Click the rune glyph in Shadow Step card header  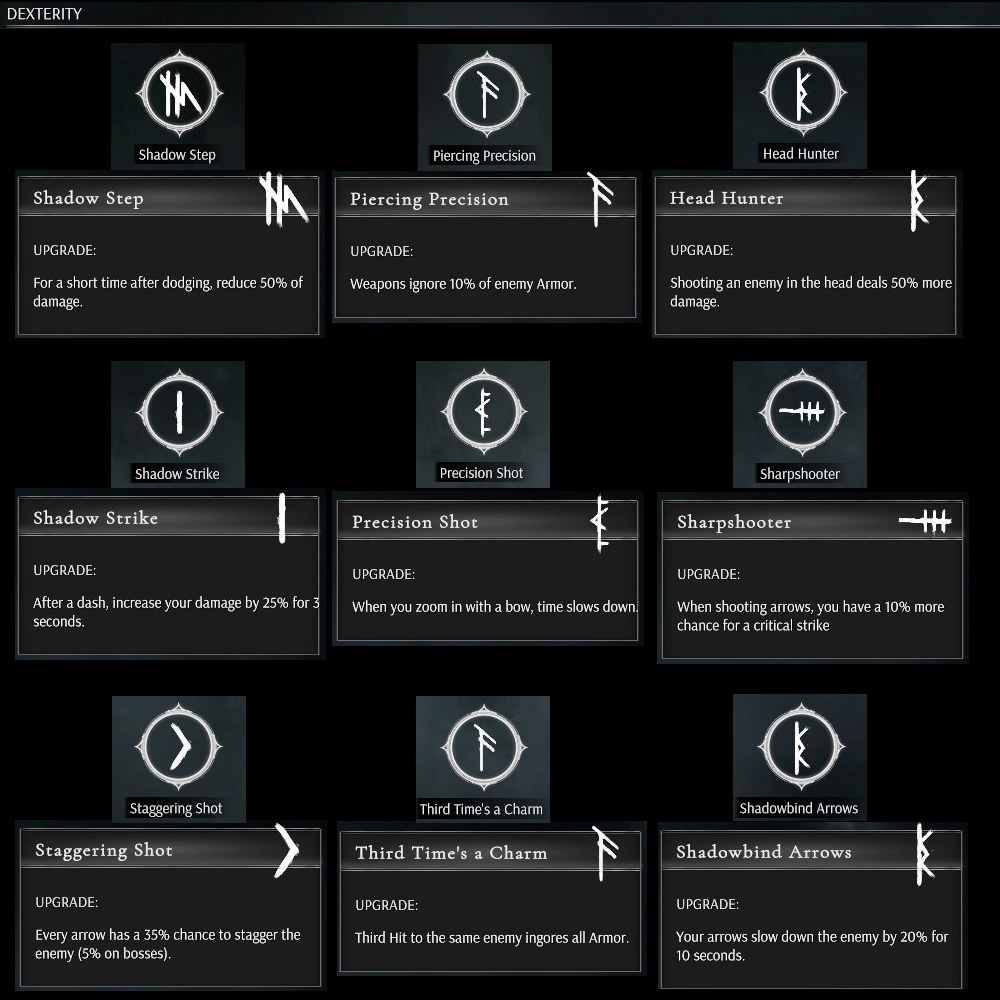(x=284, y=198)
